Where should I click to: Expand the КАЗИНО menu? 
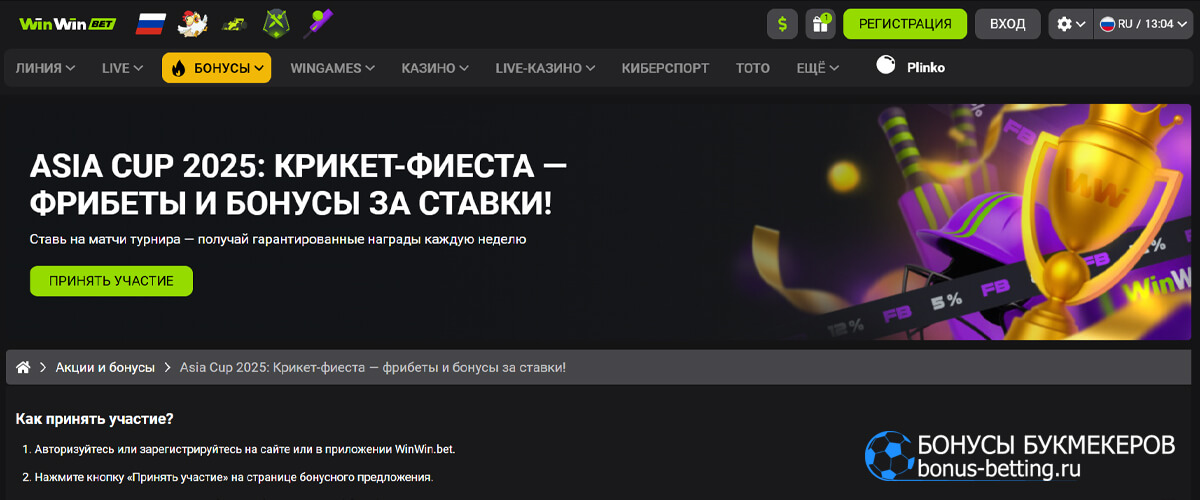pyautogui.click(x=435, y=68)
